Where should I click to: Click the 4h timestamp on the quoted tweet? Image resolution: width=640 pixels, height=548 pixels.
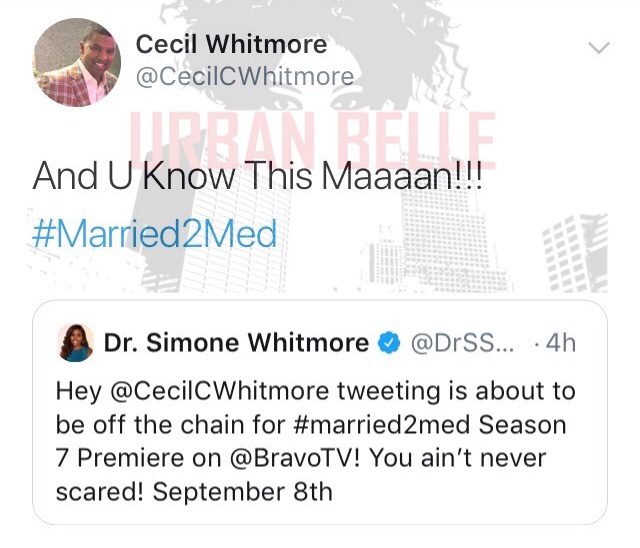(x=560, y=343)
